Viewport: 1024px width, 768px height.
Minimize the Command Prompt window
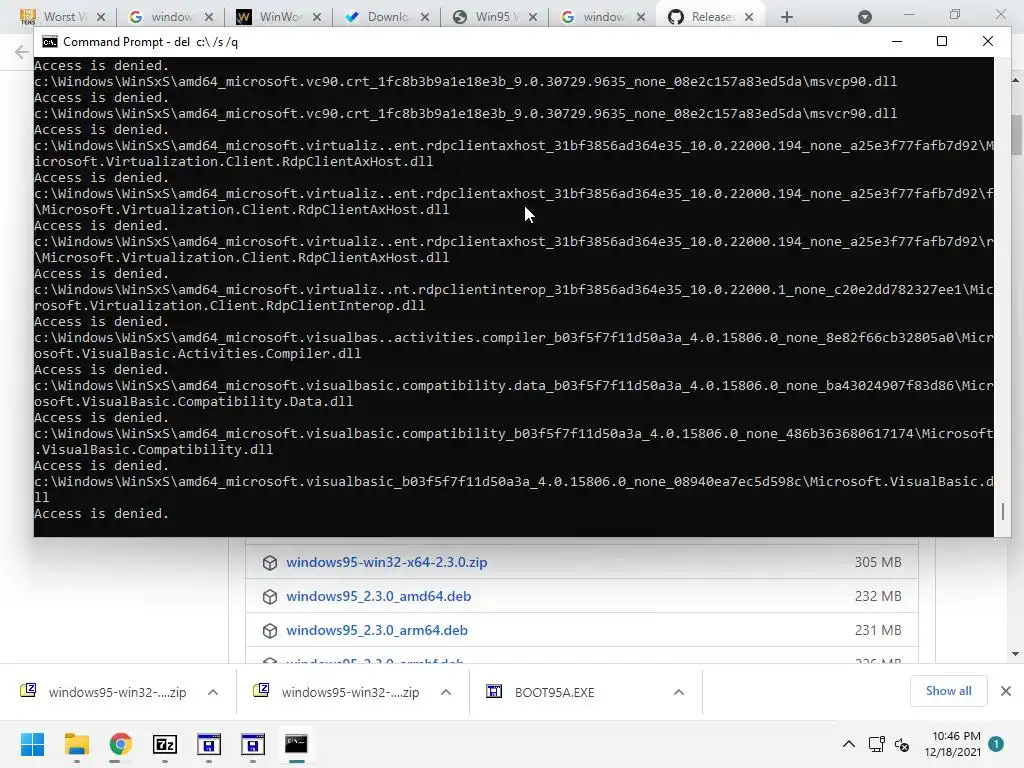[x=897, y=41]
